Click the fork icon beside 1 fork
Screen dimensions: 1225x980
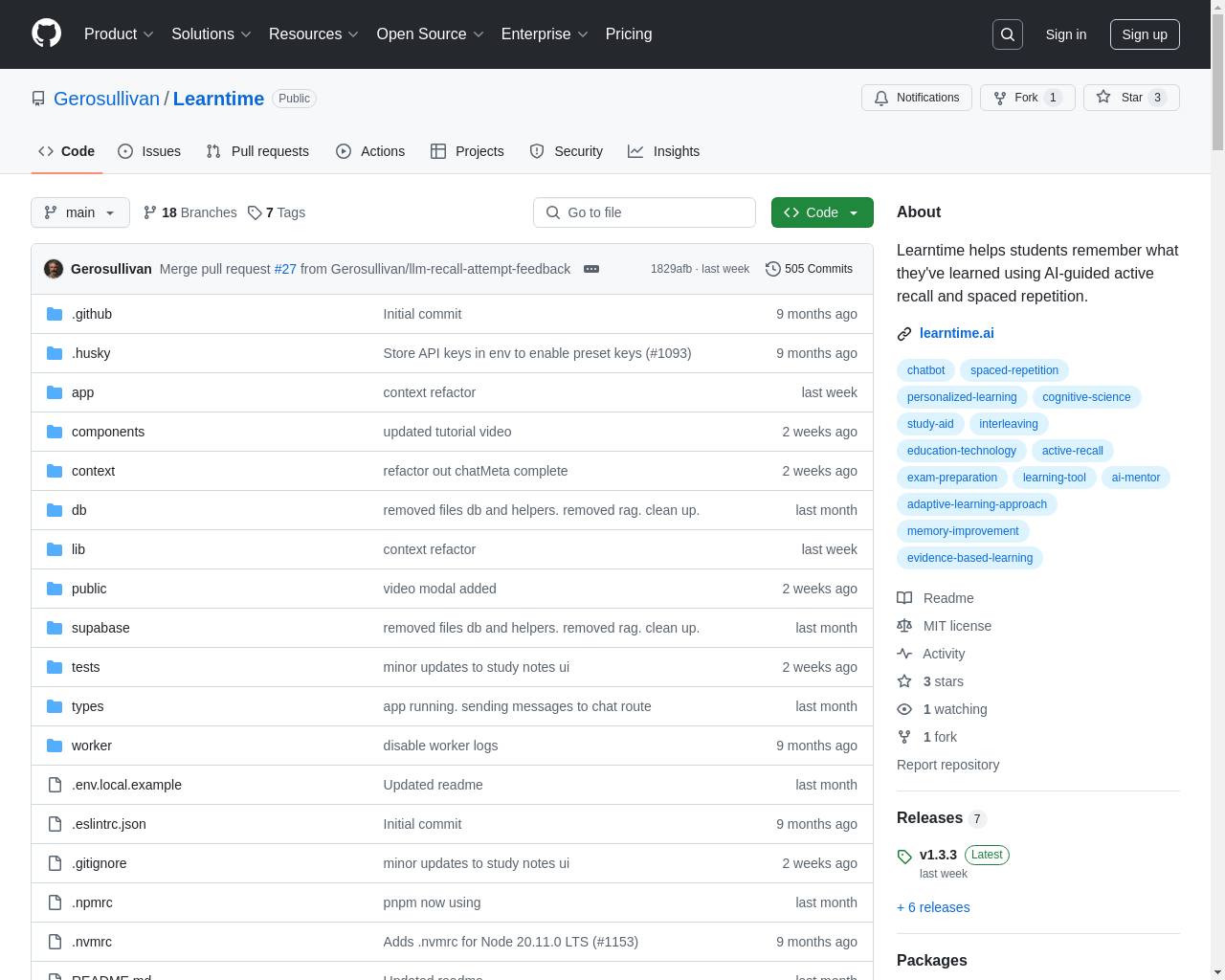coord(904,737)
